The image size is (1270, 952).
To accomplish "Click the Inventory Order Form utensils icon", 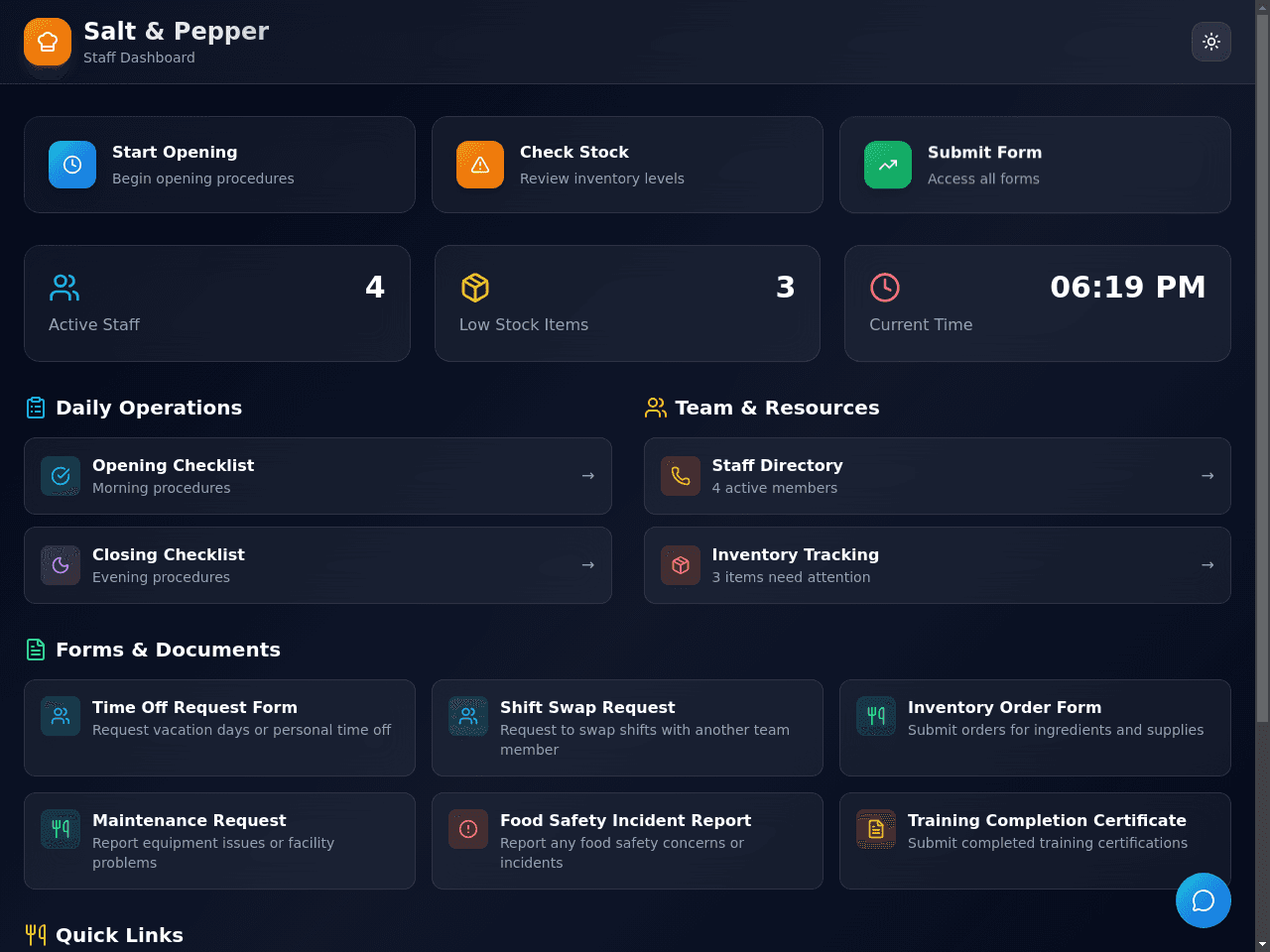I will coord(876,716).
